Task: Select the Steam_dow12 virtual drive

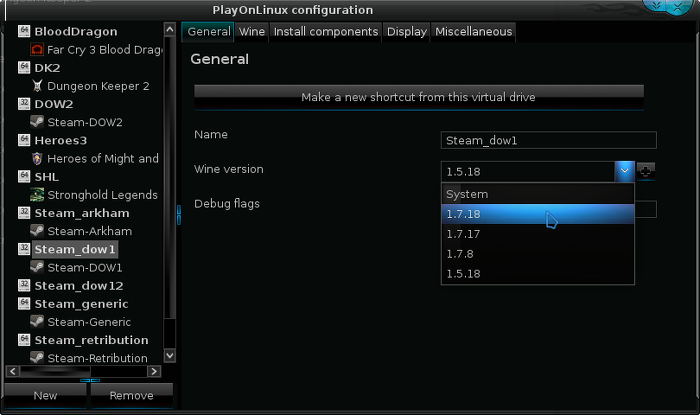Action: [x=79, y=286]
